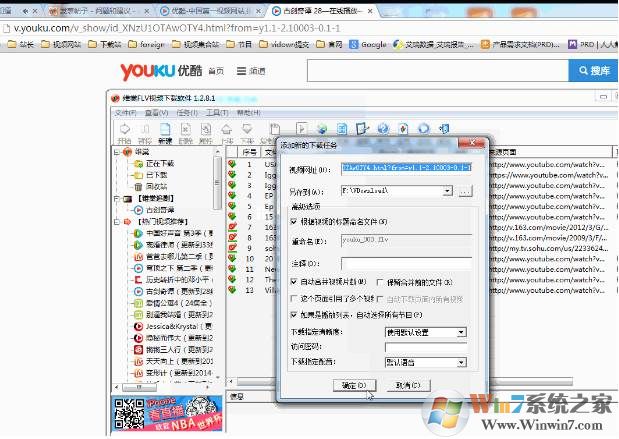
Task: Open the 回收站 recycle bin folder
Action: click(155, 186)
